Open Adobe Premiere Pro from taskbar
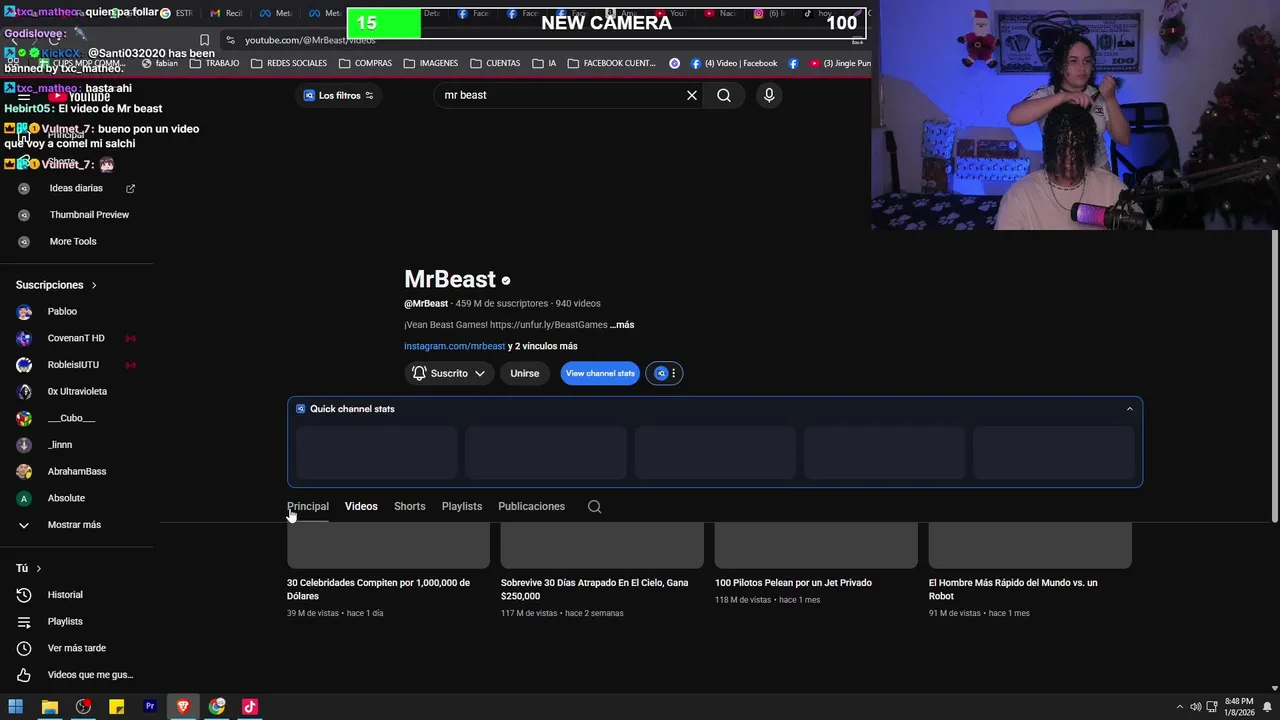Image resolution: width=1280 pixels, height=720 pixels. click(x=150, y=707)
